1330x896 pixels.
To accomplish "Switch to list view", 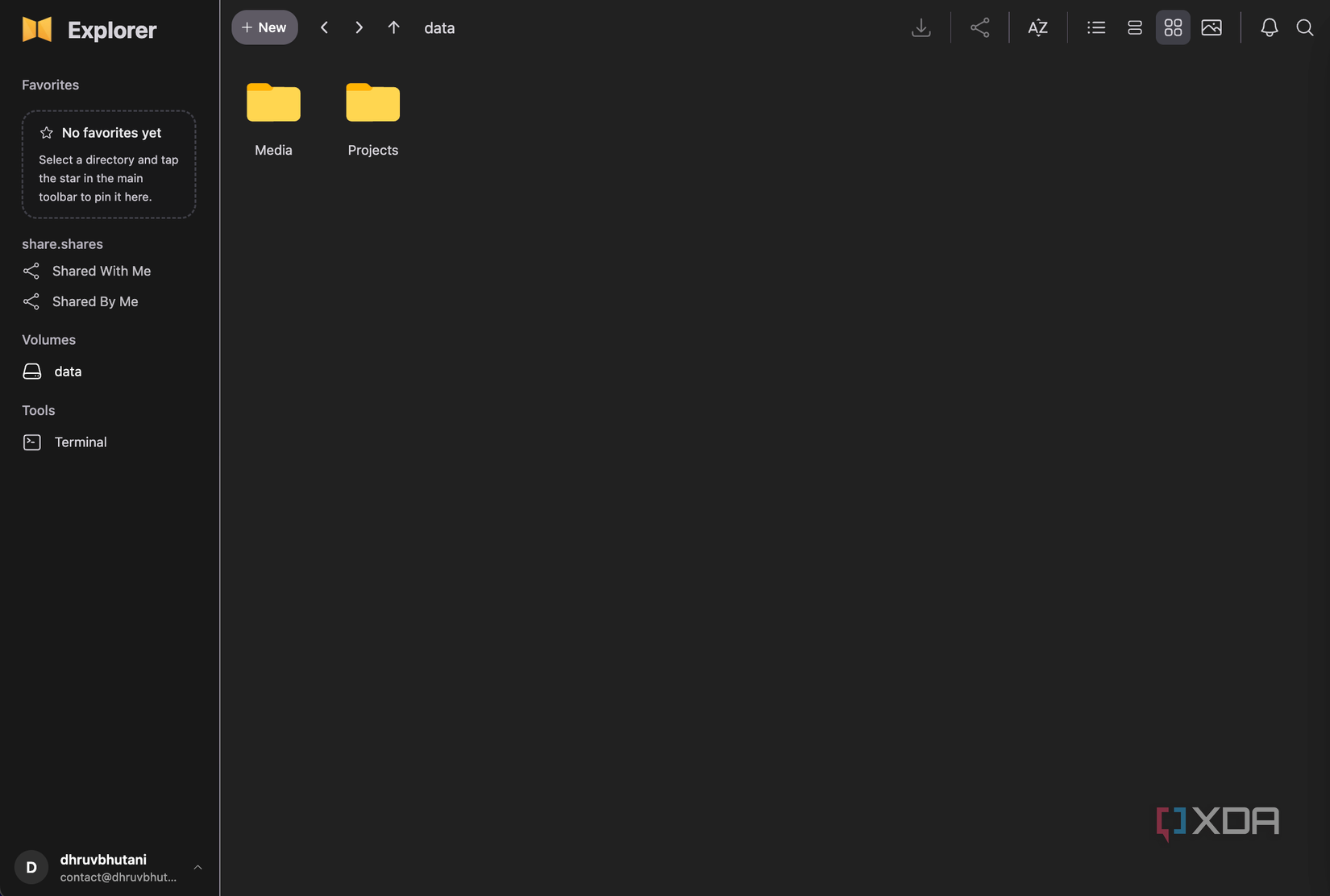I will click(x=1096, y=27).
